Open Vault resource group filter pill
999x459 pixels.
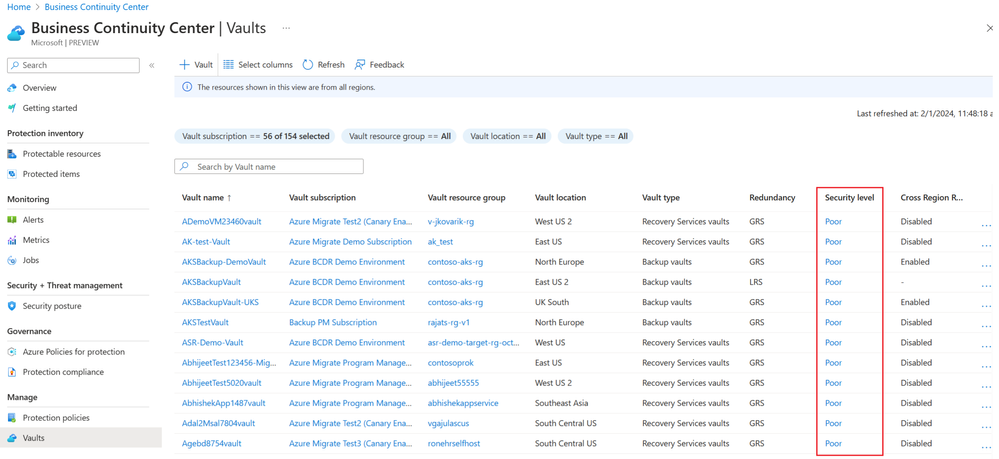click(399, 136)
